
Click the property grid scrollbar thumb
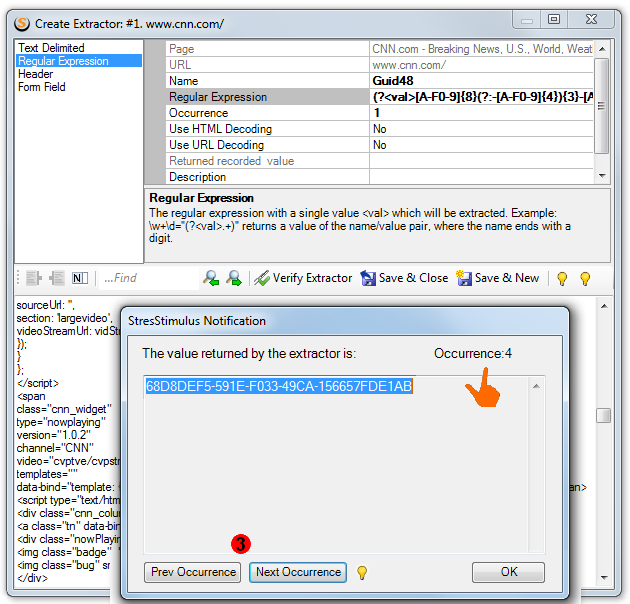click(x=601, y=106)
